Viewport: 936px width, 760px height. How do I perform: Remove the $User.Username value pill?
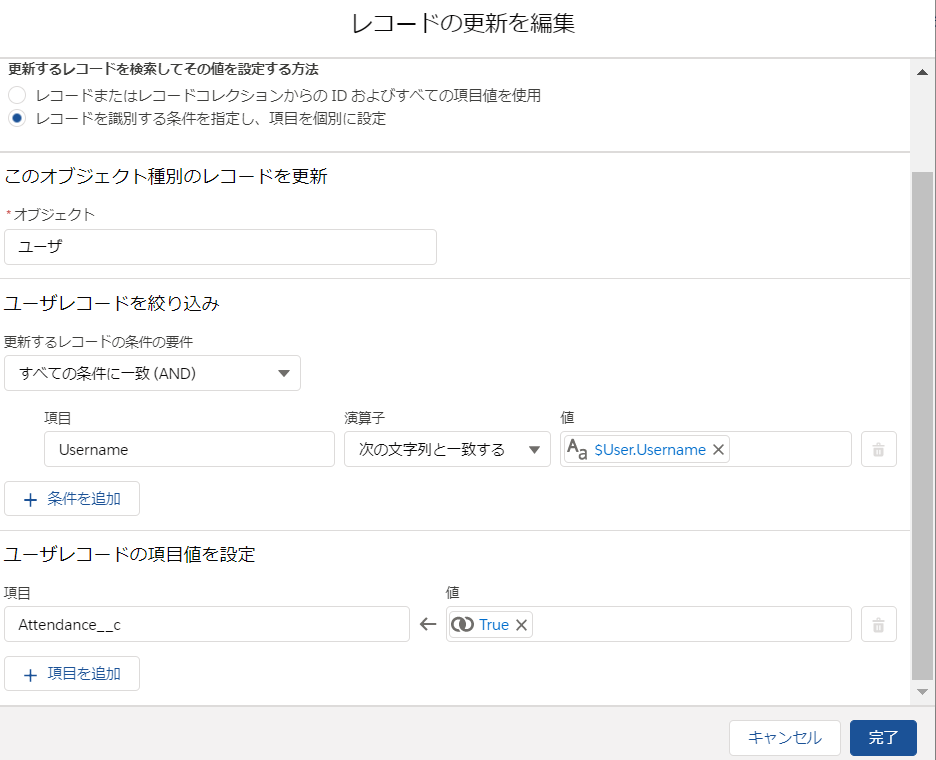click(718, 449)
